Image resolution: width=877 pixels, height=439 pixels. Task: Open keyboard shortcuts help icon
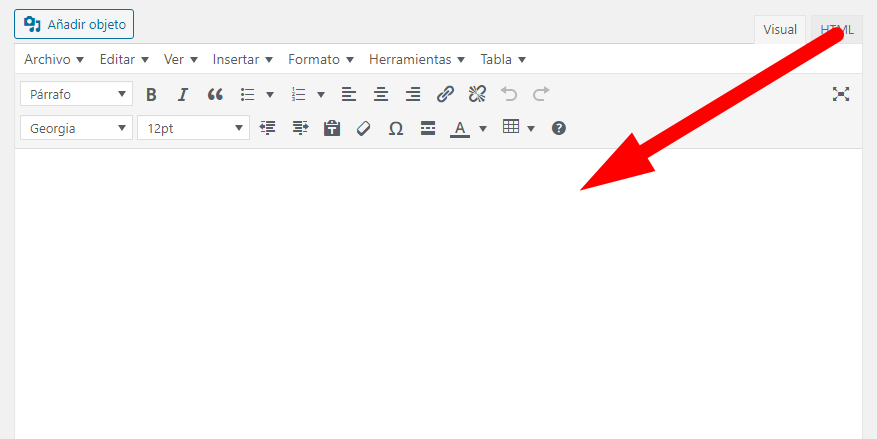pos(559,129)
